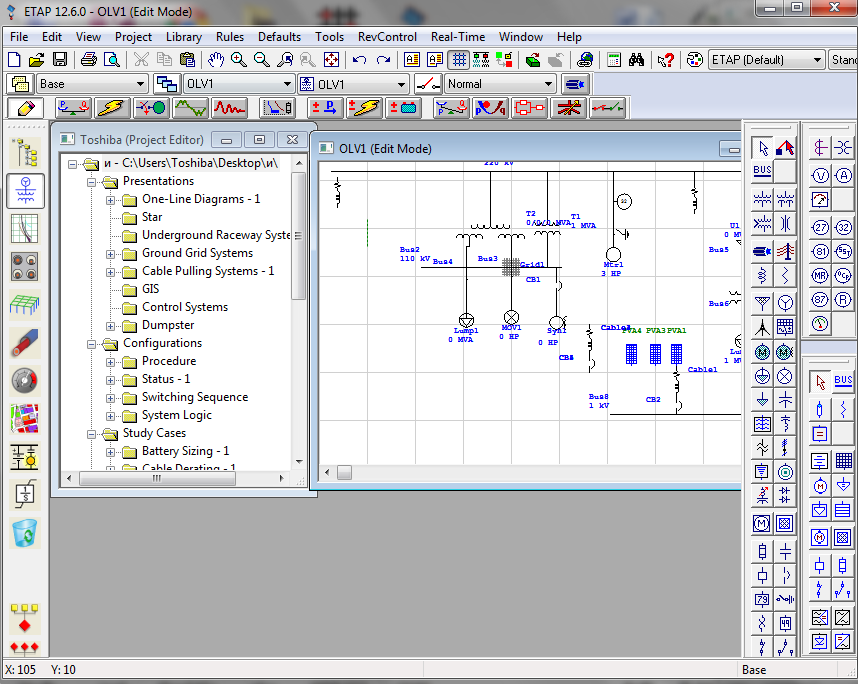858x684 pixels.
Task: Select the Ammeter A element icon
Action: [x=843, y=176]
